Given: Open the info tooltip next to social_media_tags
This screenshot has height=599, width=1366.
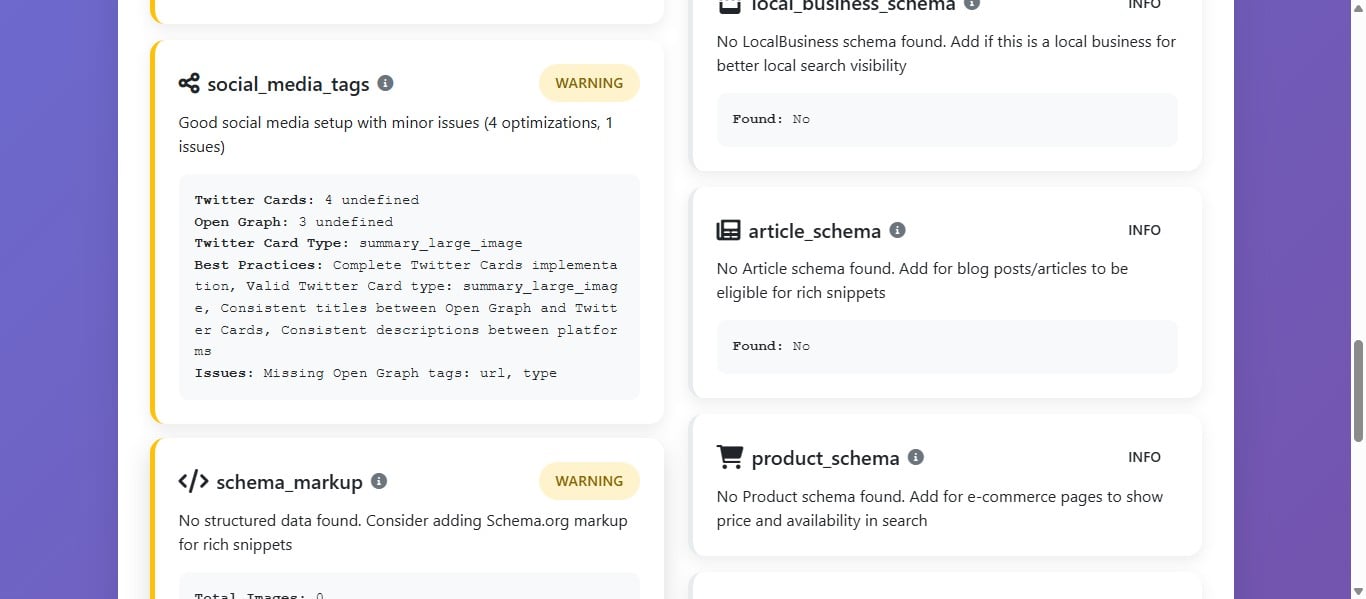Looking at the screenshot, I should (x=386, y=84).
